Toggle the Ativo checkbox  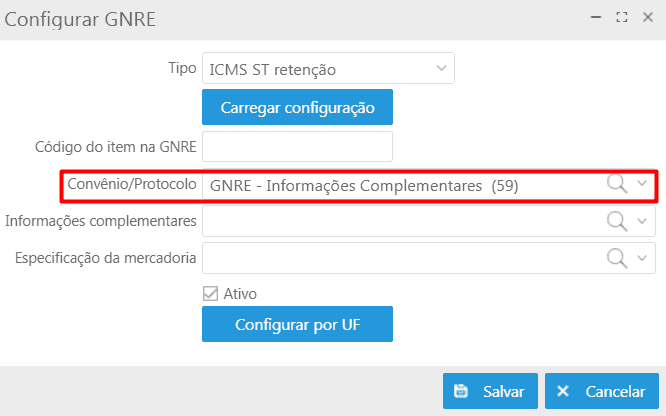point(210,294)
